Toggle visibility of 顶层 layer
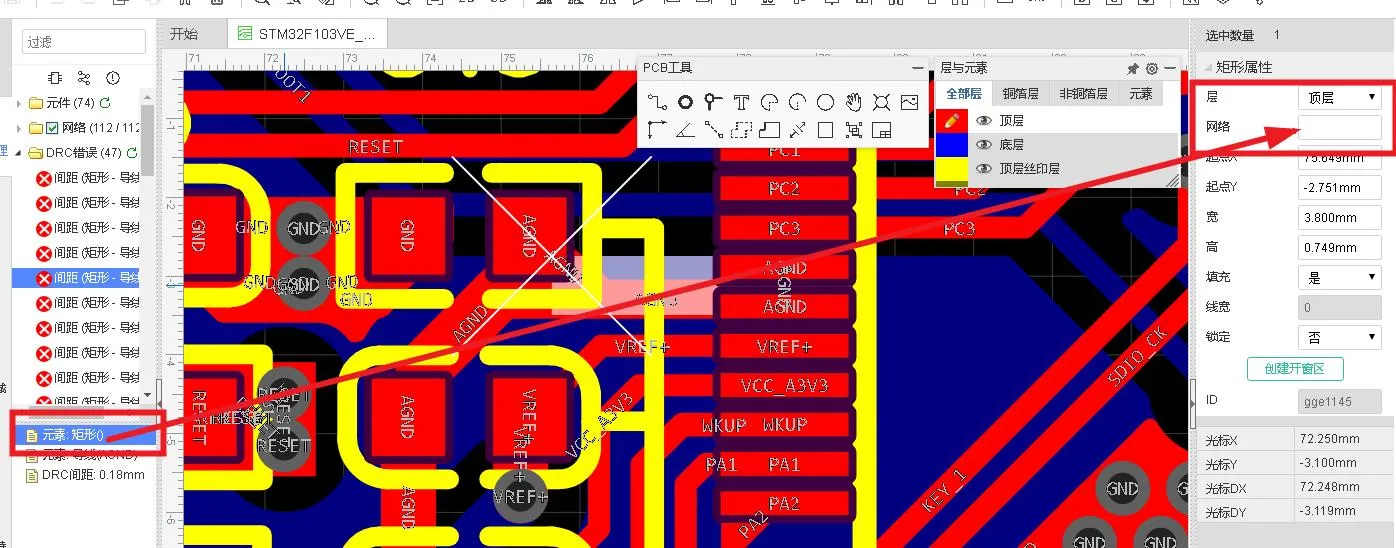The image size is (1396, 548). [984, 121]
